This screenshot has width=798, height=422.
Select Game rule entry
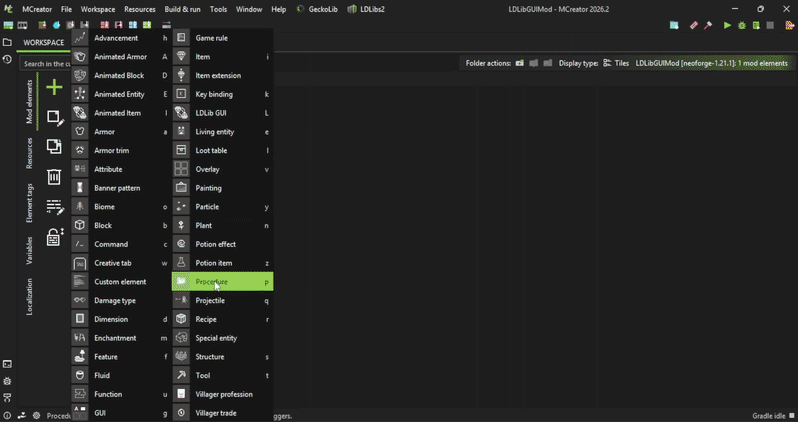coord(222,38)
